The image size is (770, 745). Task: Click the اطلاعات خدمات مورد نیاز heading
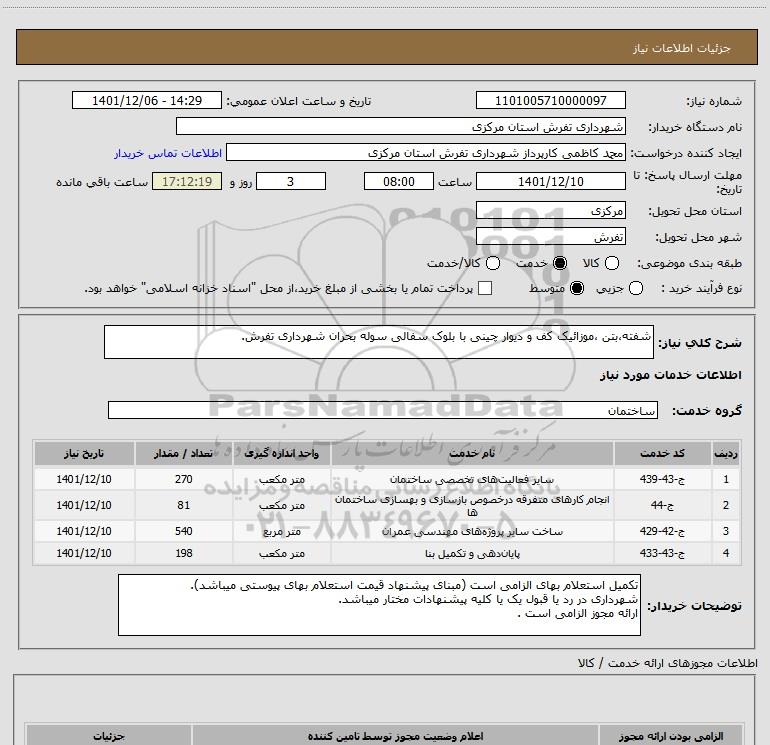[670, 375]
